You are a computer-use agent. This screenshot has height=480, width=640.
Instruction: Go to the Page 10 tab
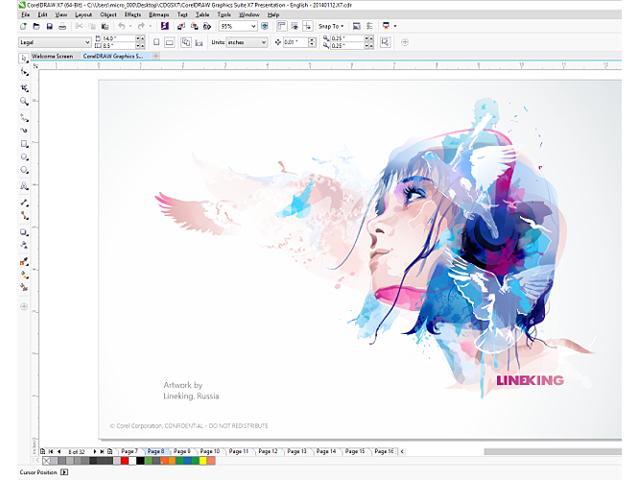pos(209,452)
